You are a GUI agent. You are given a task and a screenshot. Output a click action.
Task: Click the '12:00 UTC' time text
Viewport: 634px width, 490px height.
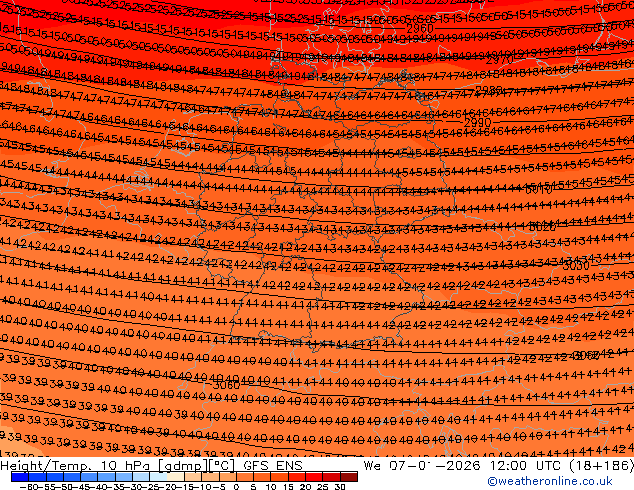pos(525,466)
